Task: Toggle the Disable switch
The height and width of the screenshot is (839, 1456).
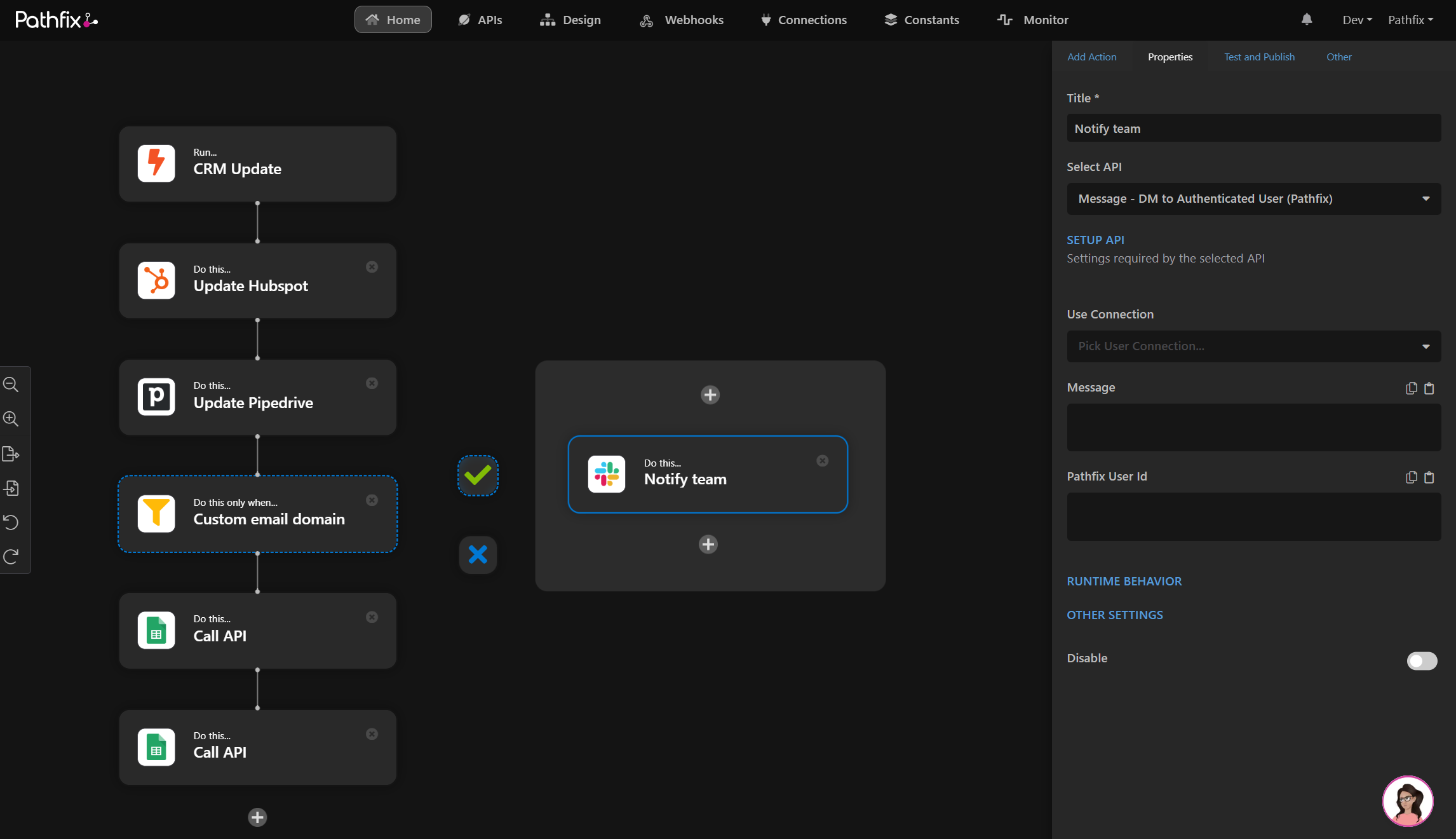Action: (1422, 661)
